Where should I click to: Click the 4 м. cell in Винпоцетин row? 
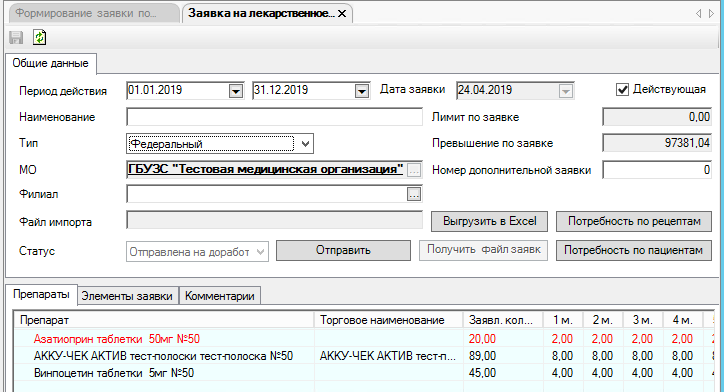pos(682,373)
